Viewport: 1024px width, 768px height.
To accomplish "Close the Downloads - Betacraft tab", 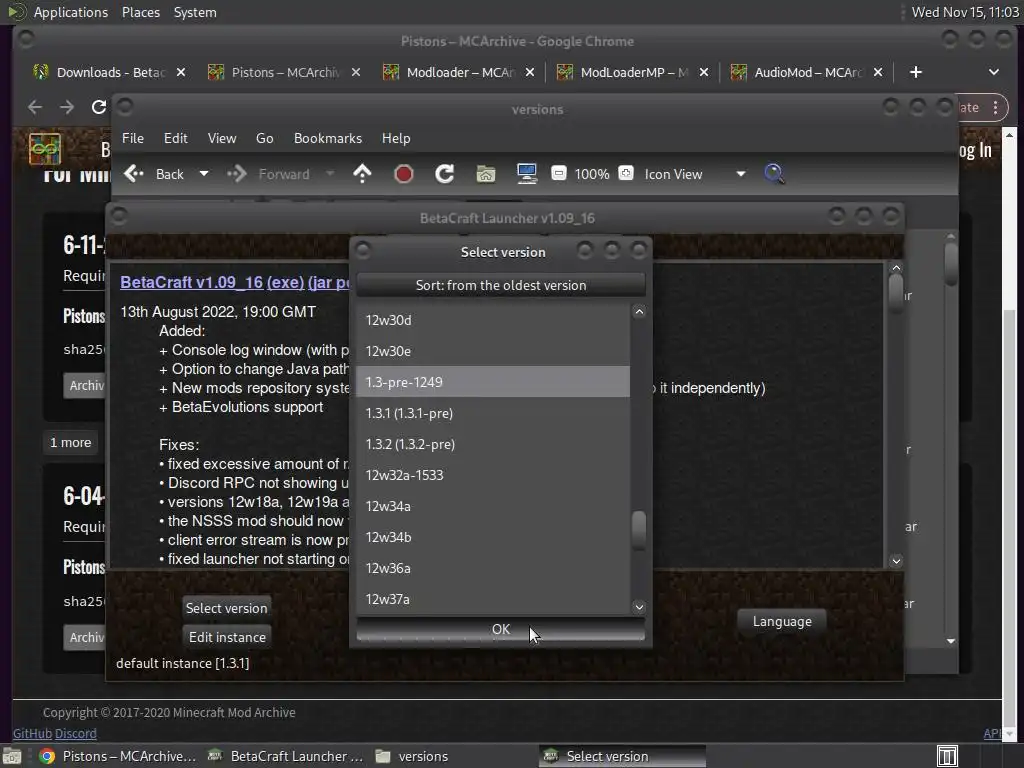I will 181,72.
